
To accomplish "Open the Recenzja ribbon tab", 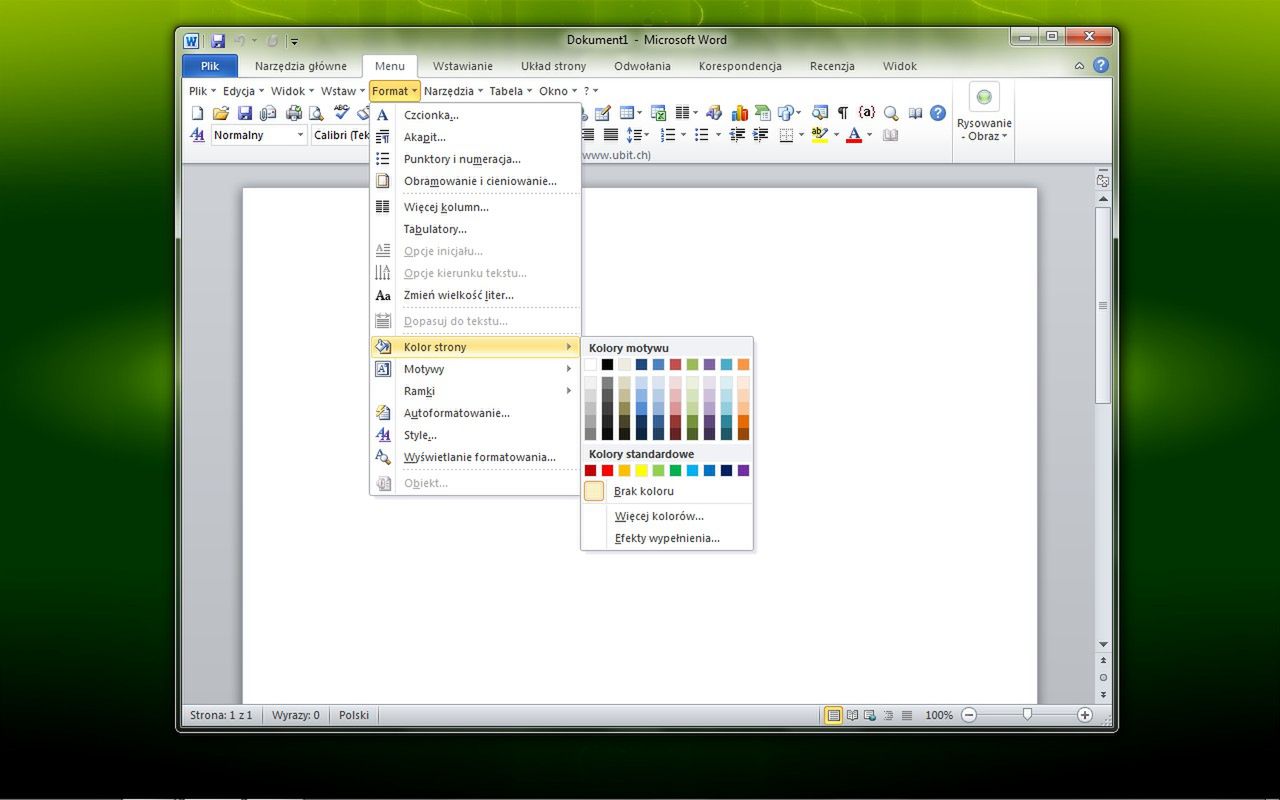I will pos(832,66).
